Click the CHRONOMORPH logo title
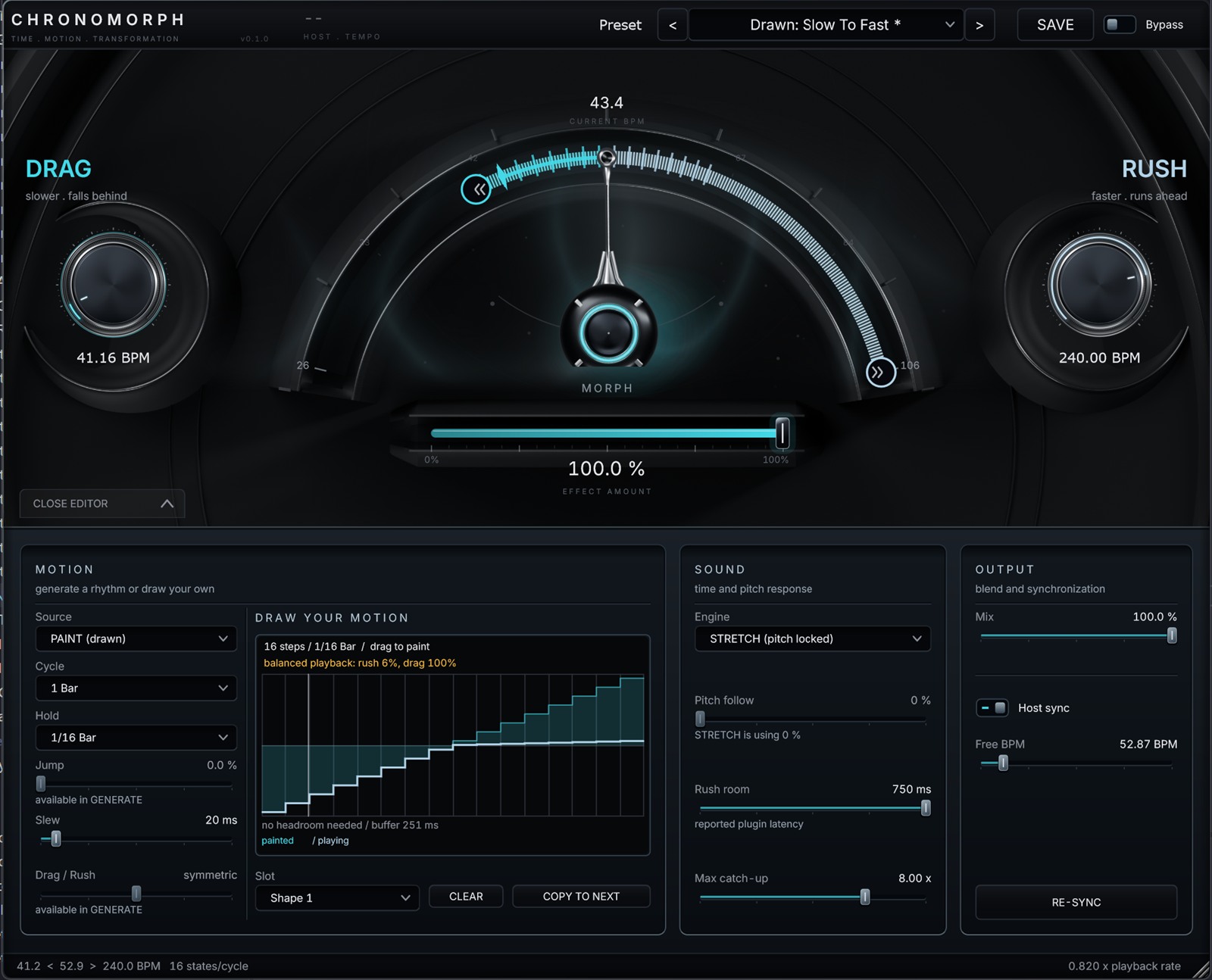The height and width of the screenshot is (980, 1212). (x=98, y=20)
